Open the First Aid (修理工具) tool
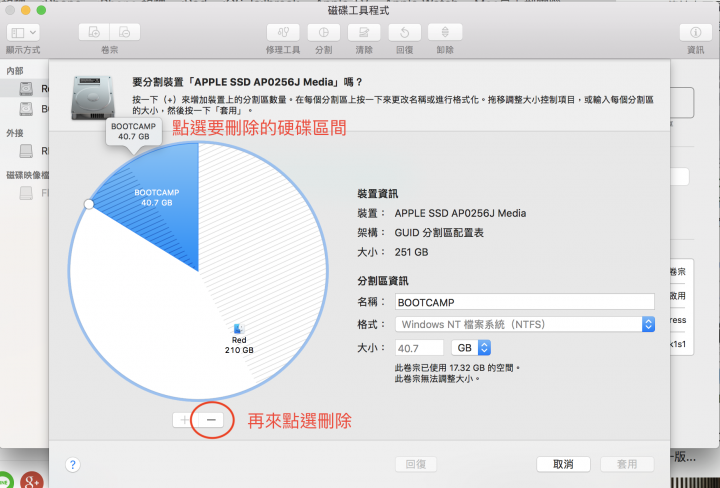720x488 pixels. coord(283,32)
